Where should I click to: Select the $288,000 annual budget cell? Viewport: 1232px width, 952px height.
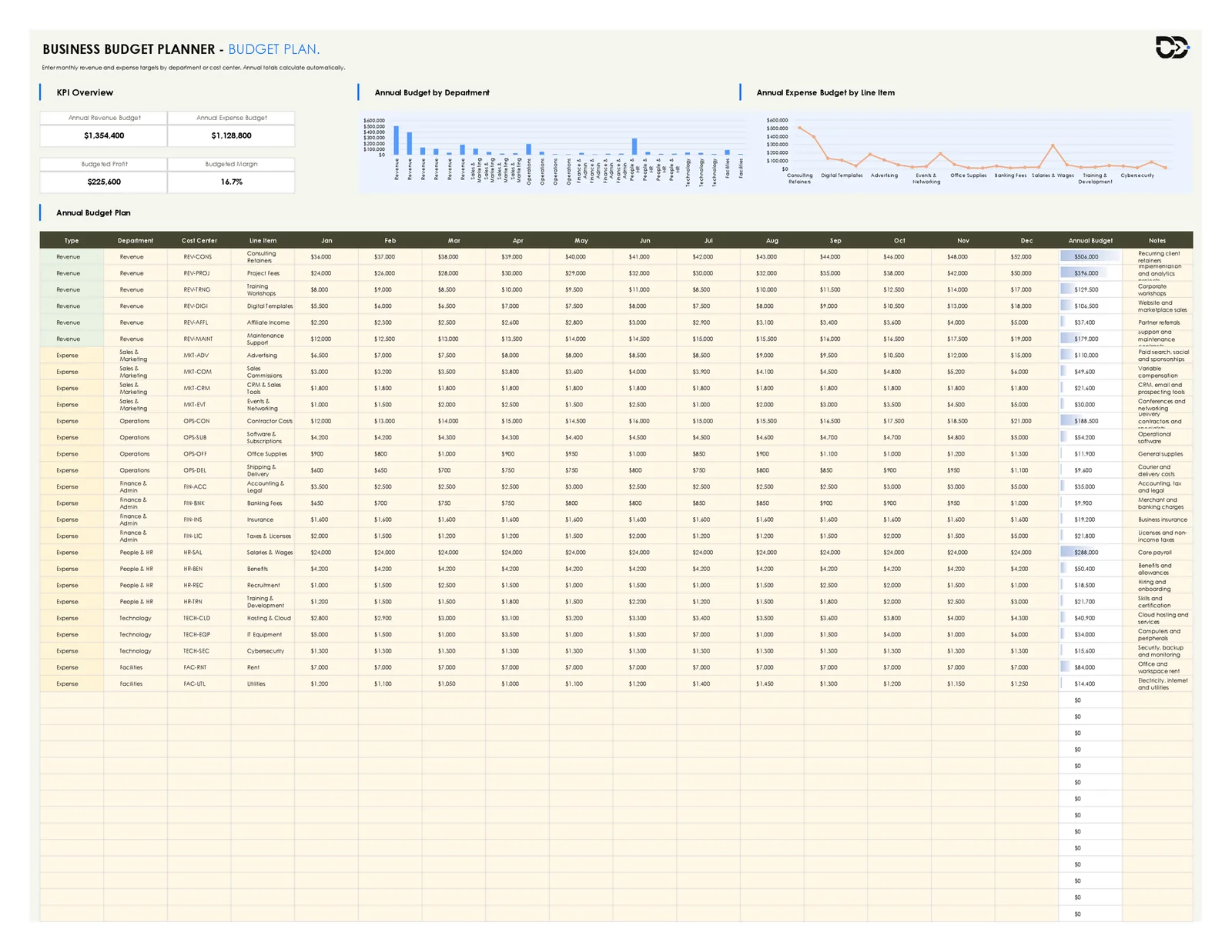pyautogui.click(x=1090, y=553)
